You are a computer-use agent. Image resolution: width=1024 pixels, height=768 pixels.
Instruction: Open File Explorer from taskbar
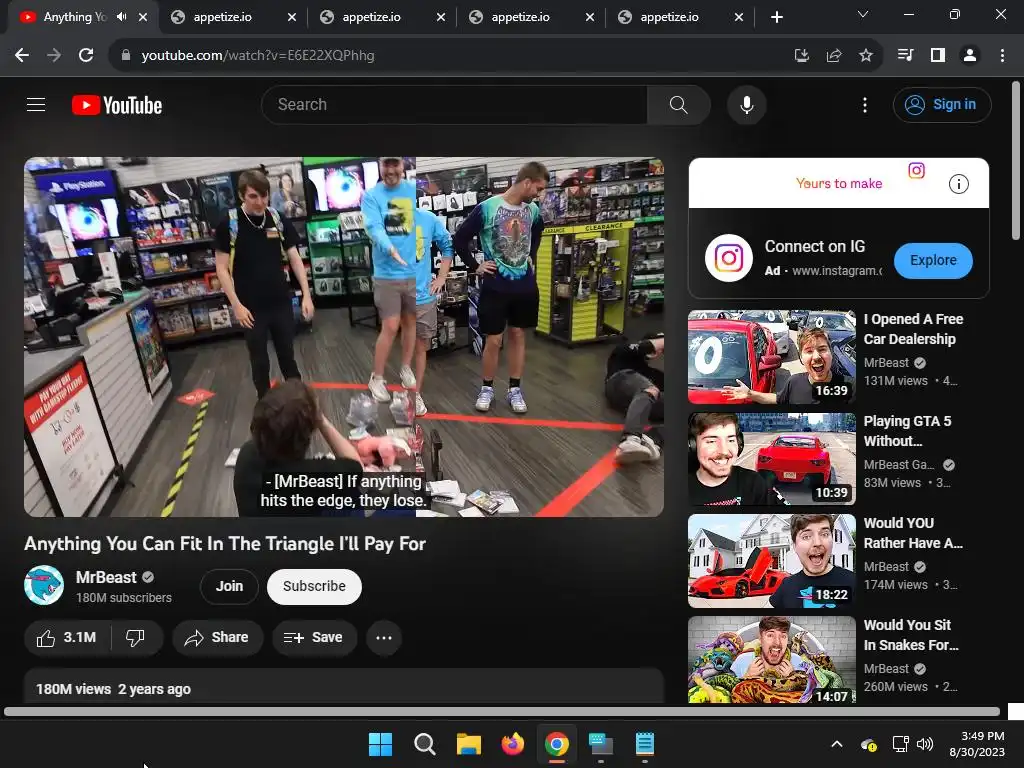468,744
